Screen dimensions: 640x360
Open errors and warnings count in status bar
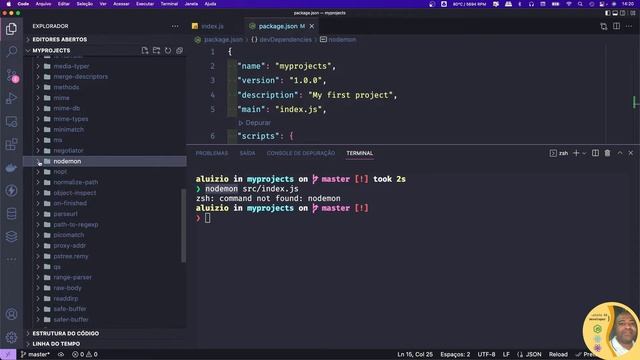point(85,354)
